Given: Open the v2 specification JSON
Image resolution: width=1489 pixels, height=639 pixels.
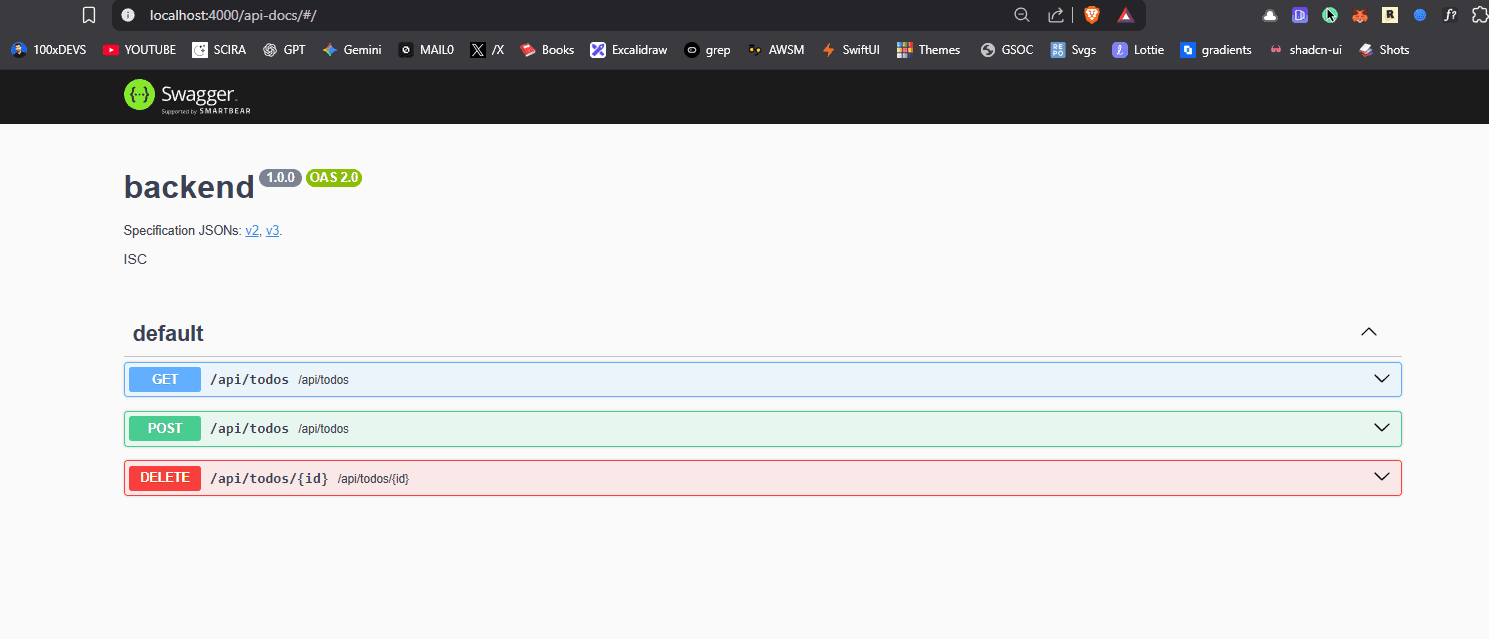Looking at the screenshot, I should point(252,230).
